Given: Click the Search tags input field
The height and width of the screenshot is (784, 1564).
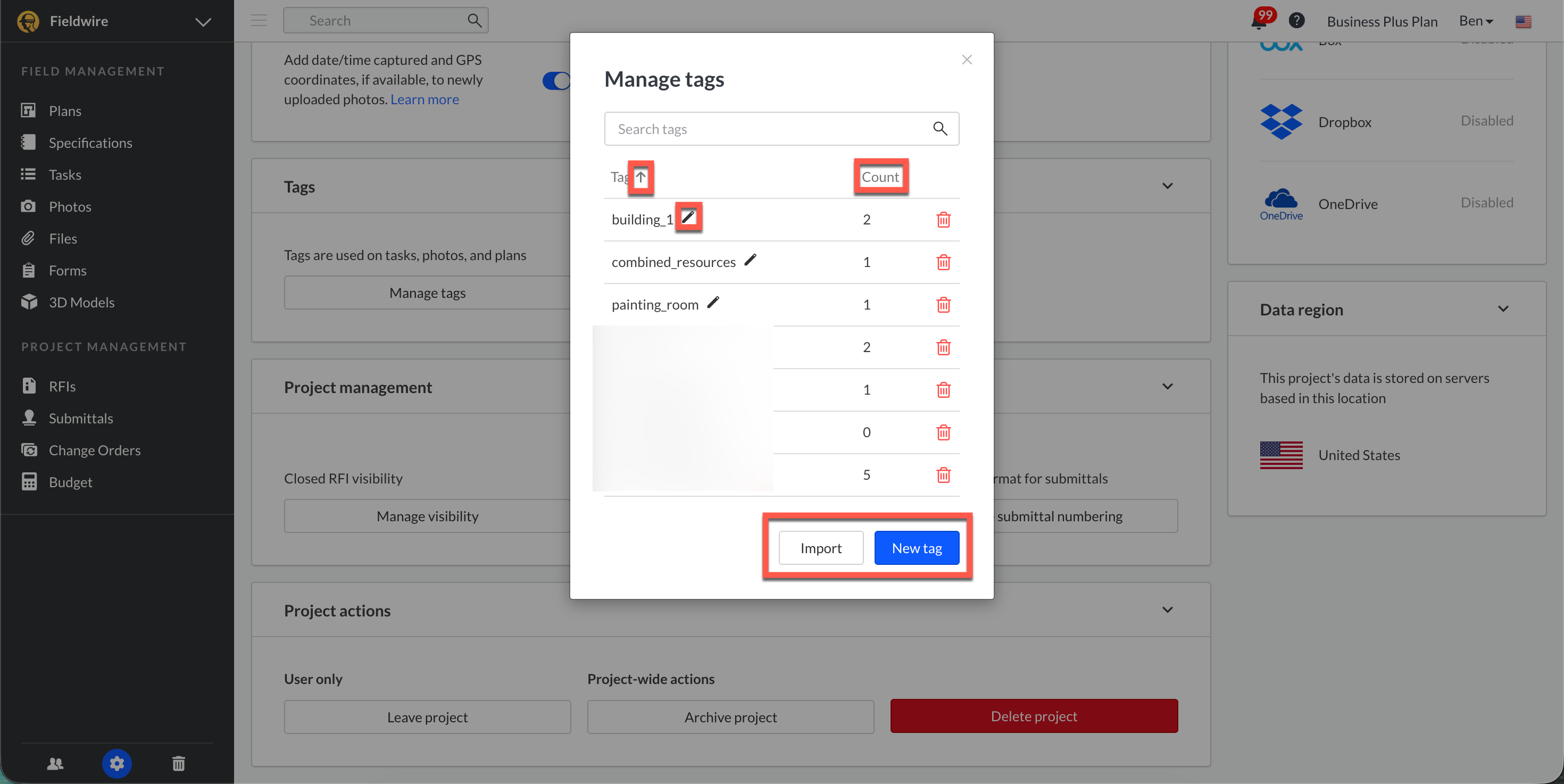Looking at the screenshot, I should click(x=781, y=129).
